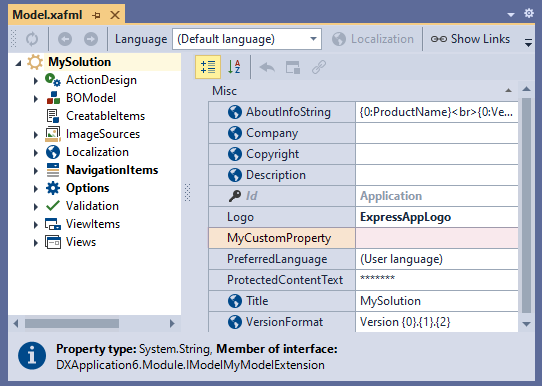Screen dimensions: 542x386
Task: Click the Options gear icon
Action: 53,188
